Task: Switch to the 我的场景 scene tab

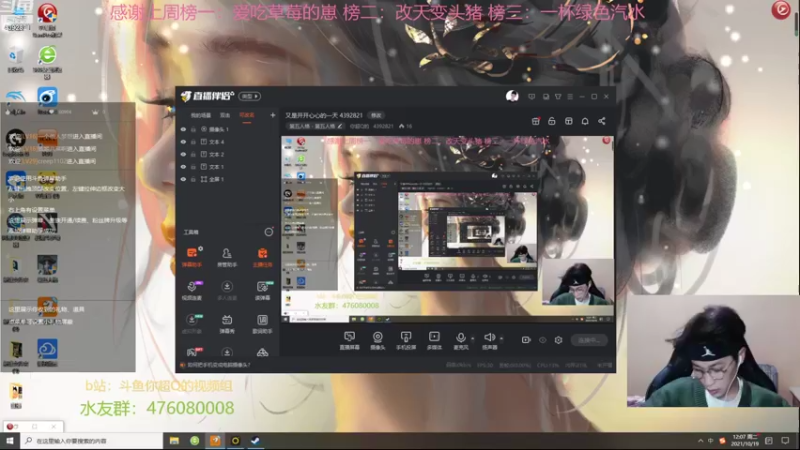Action: click(x=201, y=115)
